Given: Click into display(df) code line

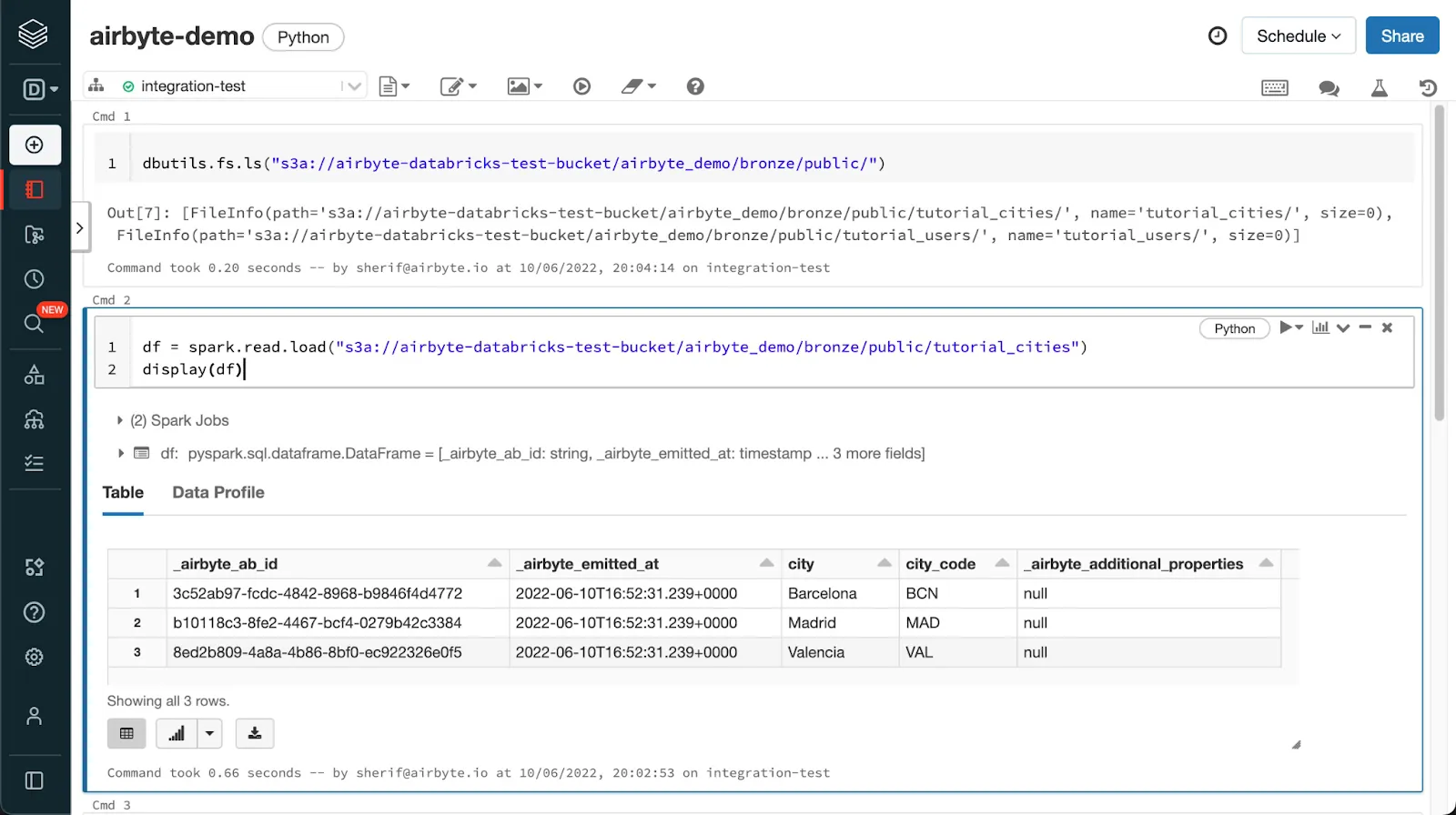Looking at the screenshot, I should pos(193,369).
